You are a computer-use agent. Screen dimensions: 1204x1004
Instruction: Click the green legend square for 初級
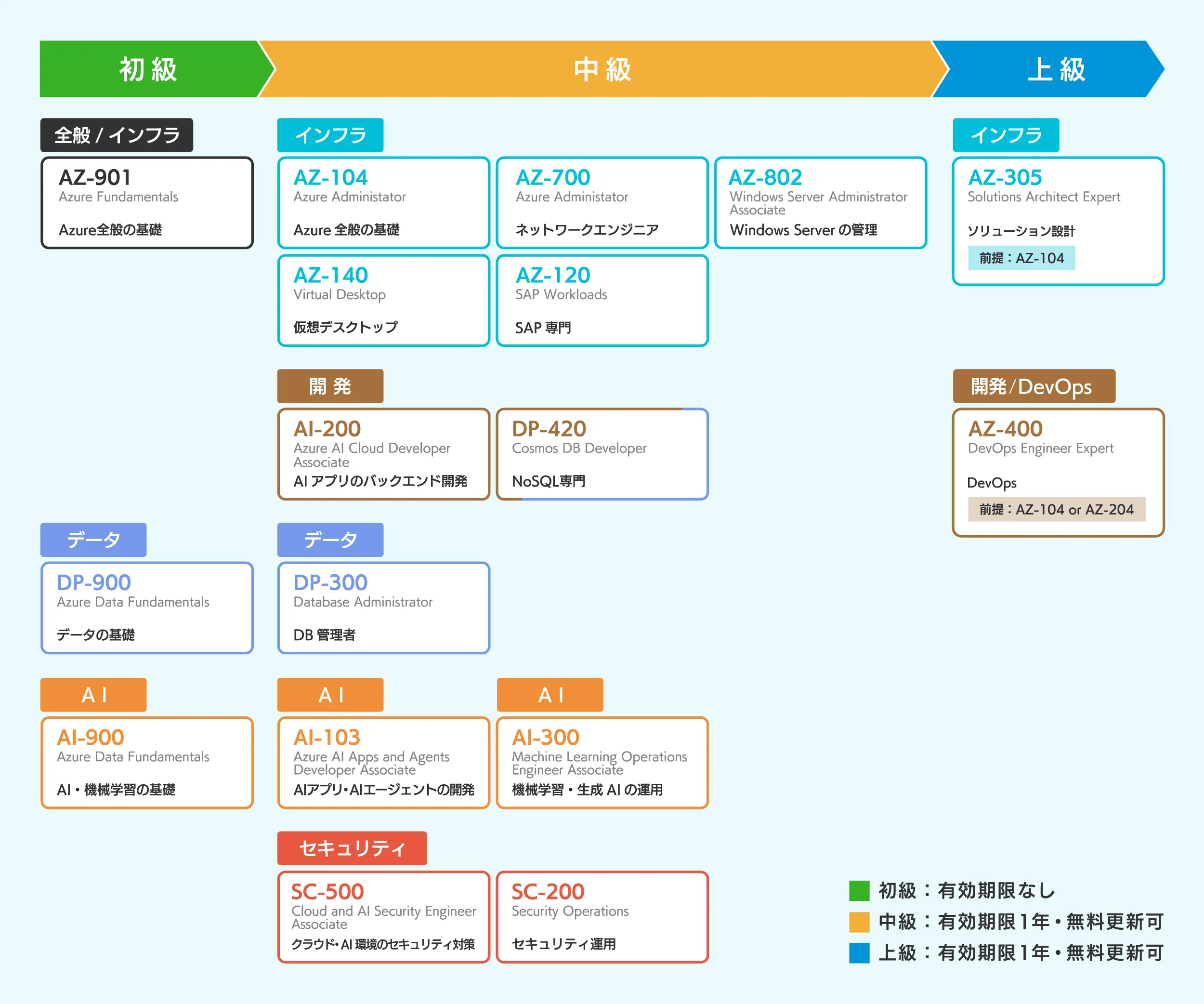coord(860,890)
